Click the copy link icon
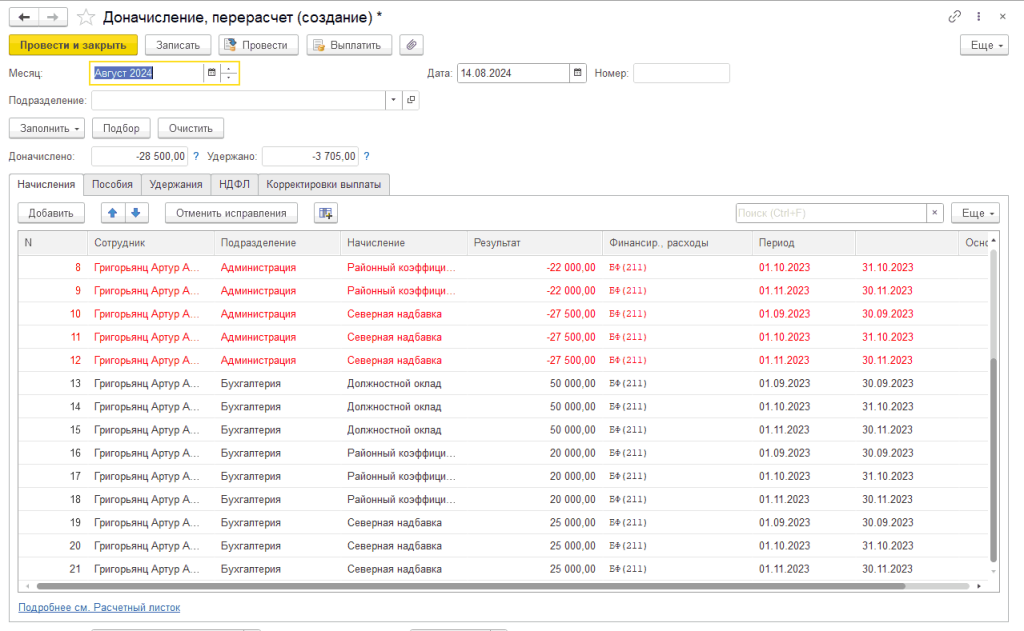 (x=955, y=17)
